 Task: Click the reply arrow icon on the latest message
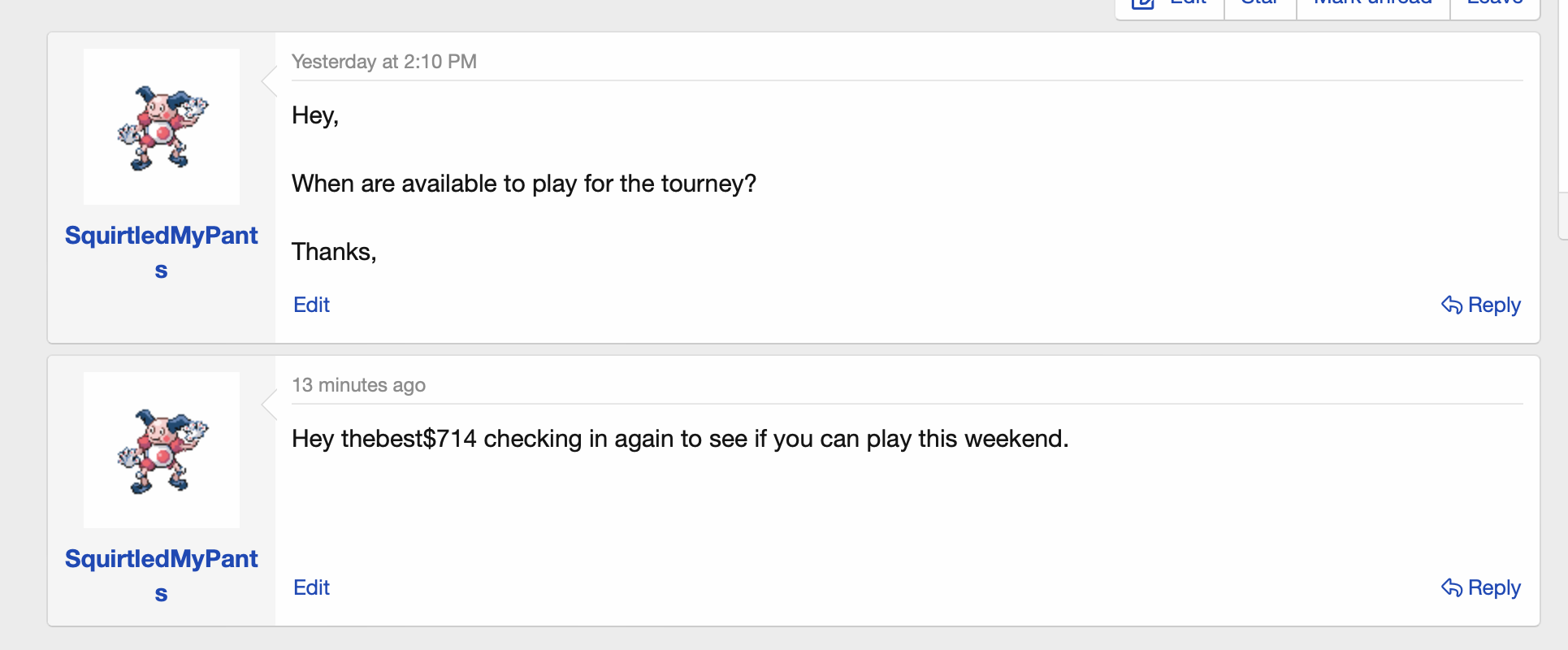point(1451,587)
